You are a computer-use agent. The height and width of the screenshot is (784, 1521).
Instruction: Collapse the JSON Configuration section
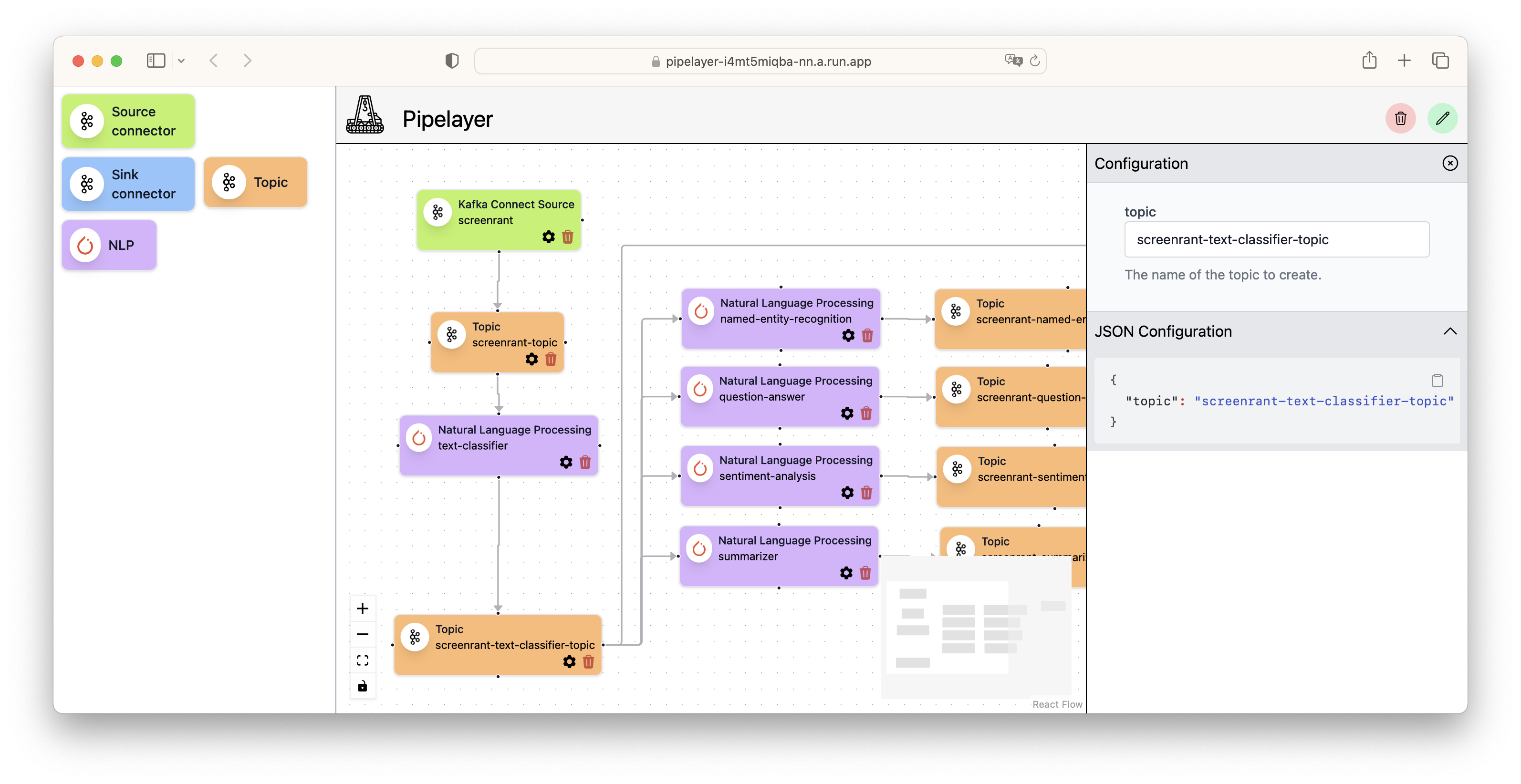click(x=1449, y=331)
